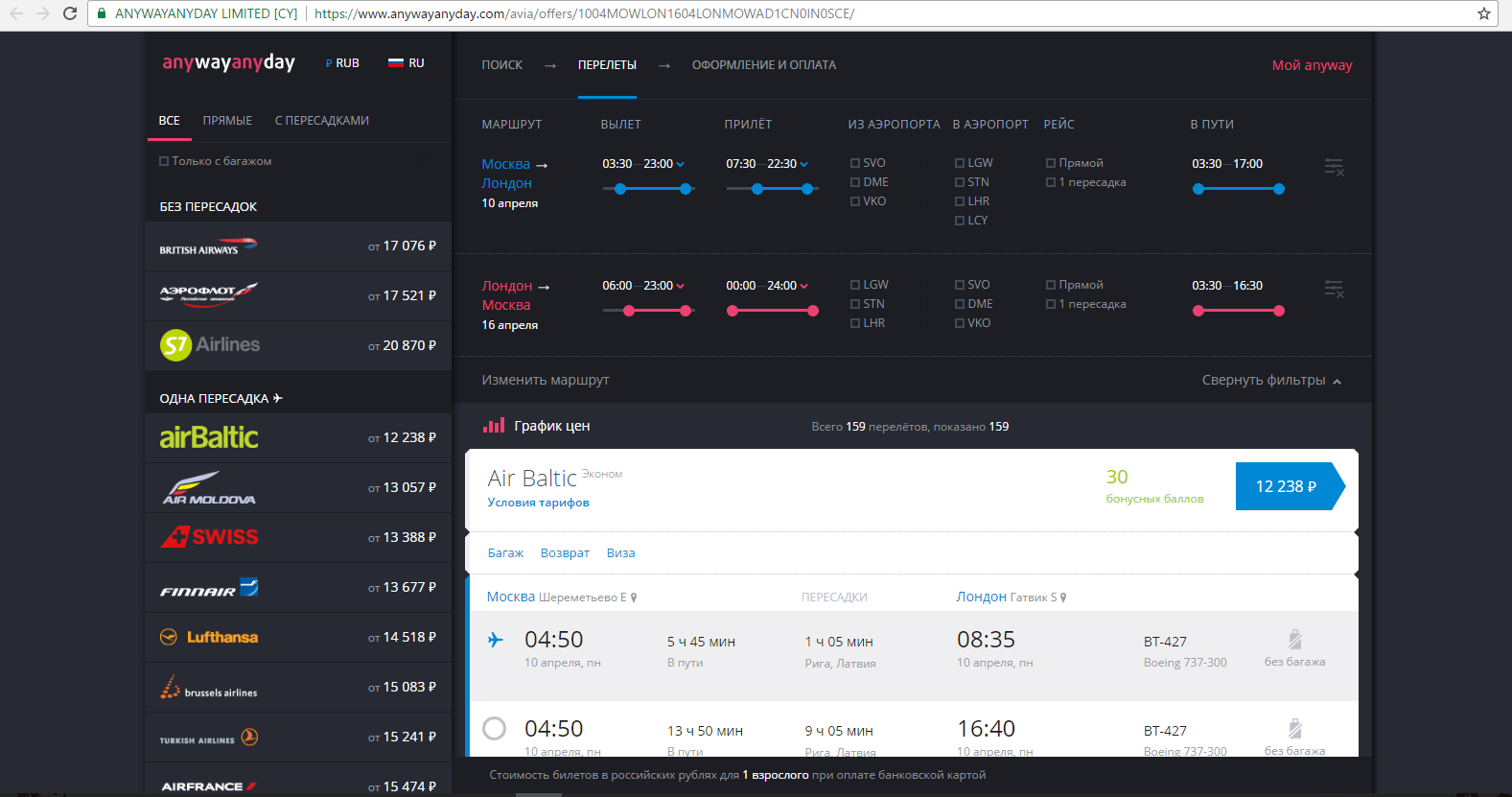Open RUB currency selector
Screen dimensions: 1512x797
[342, 63]
